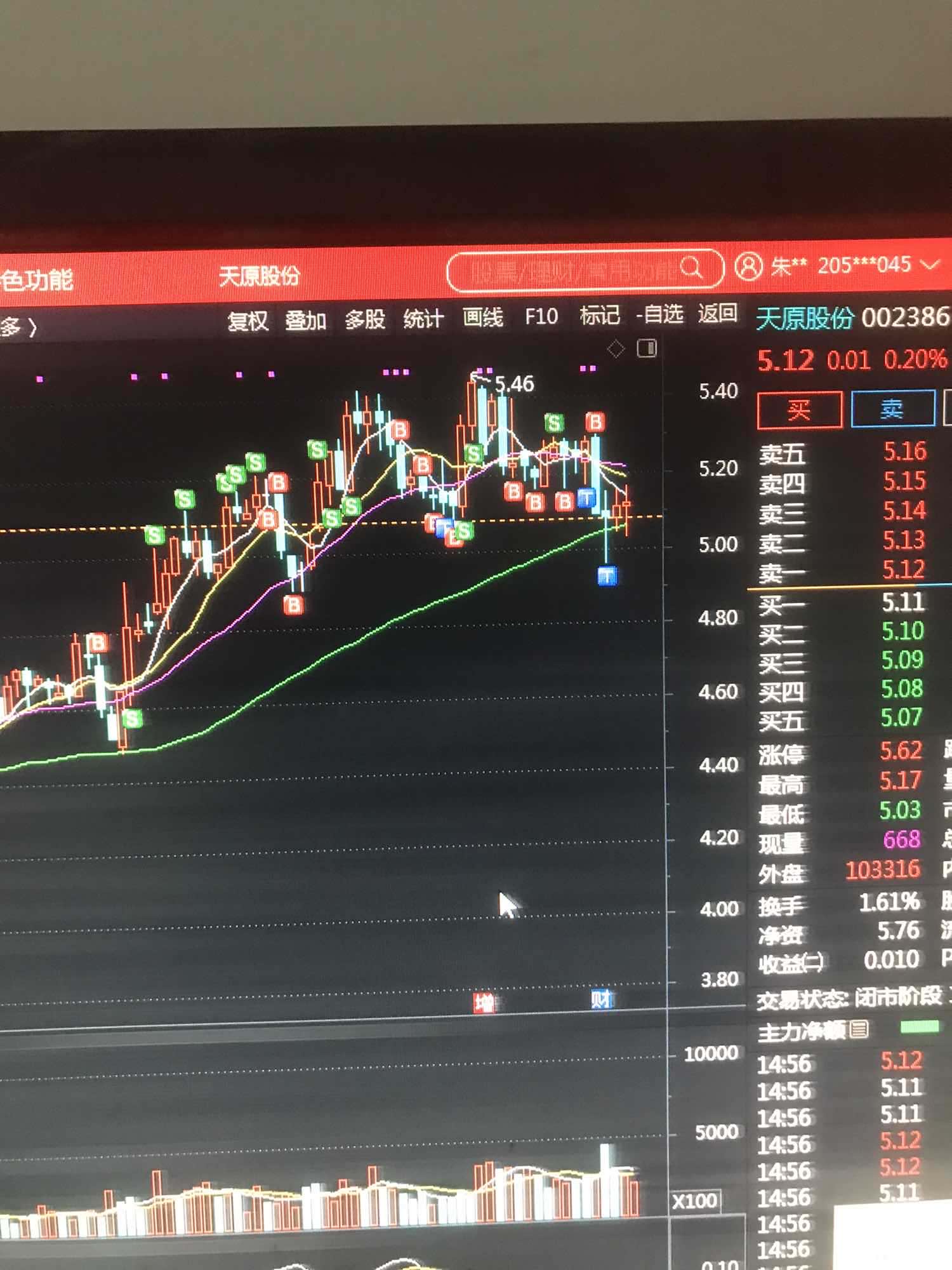Click the diamond icon above the chart
The width and height of the screenshot is (952, 1270).
click(x=616, y=349)
